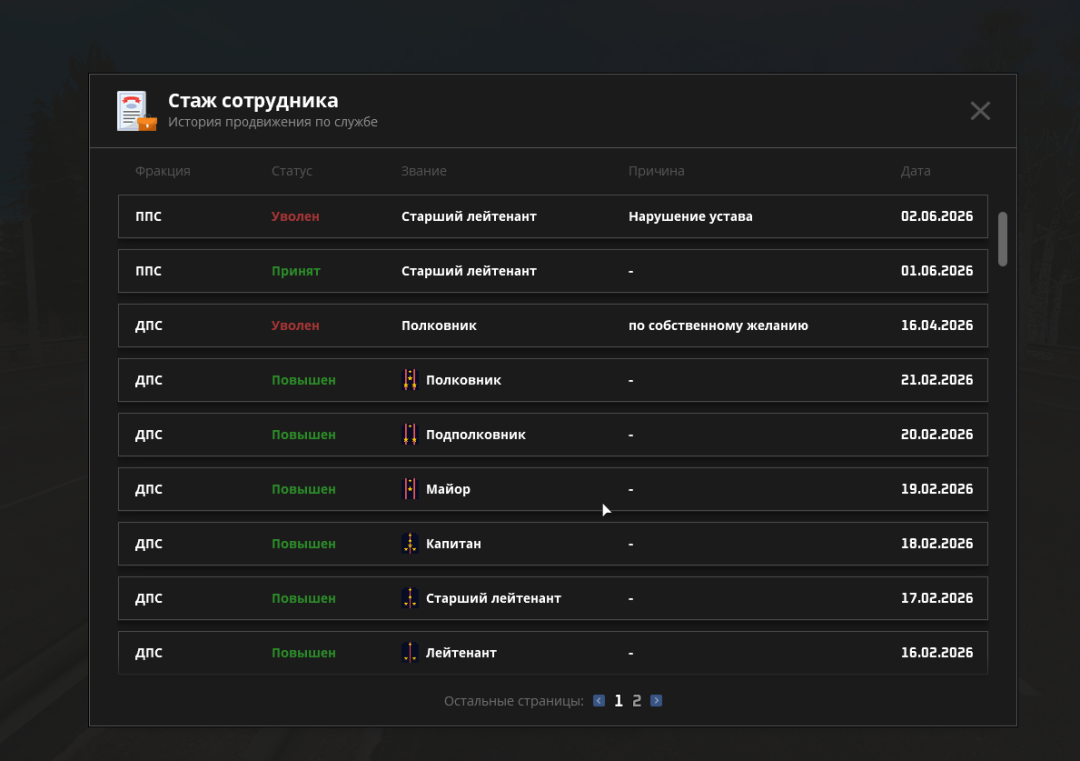Click the Лейтенант rank insignia icon

point(410,652)
